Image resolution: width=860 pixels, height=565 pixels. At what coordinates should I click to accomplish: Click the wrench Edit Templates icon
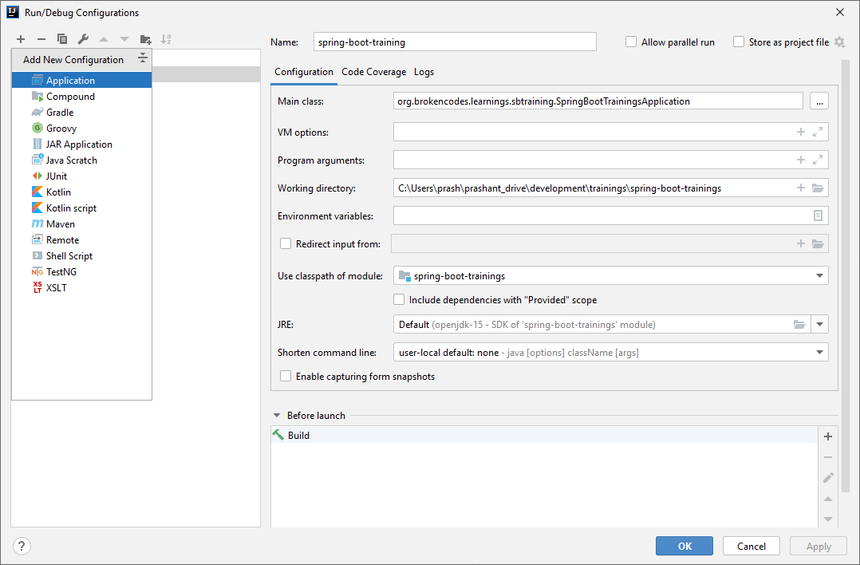point(83,39)
